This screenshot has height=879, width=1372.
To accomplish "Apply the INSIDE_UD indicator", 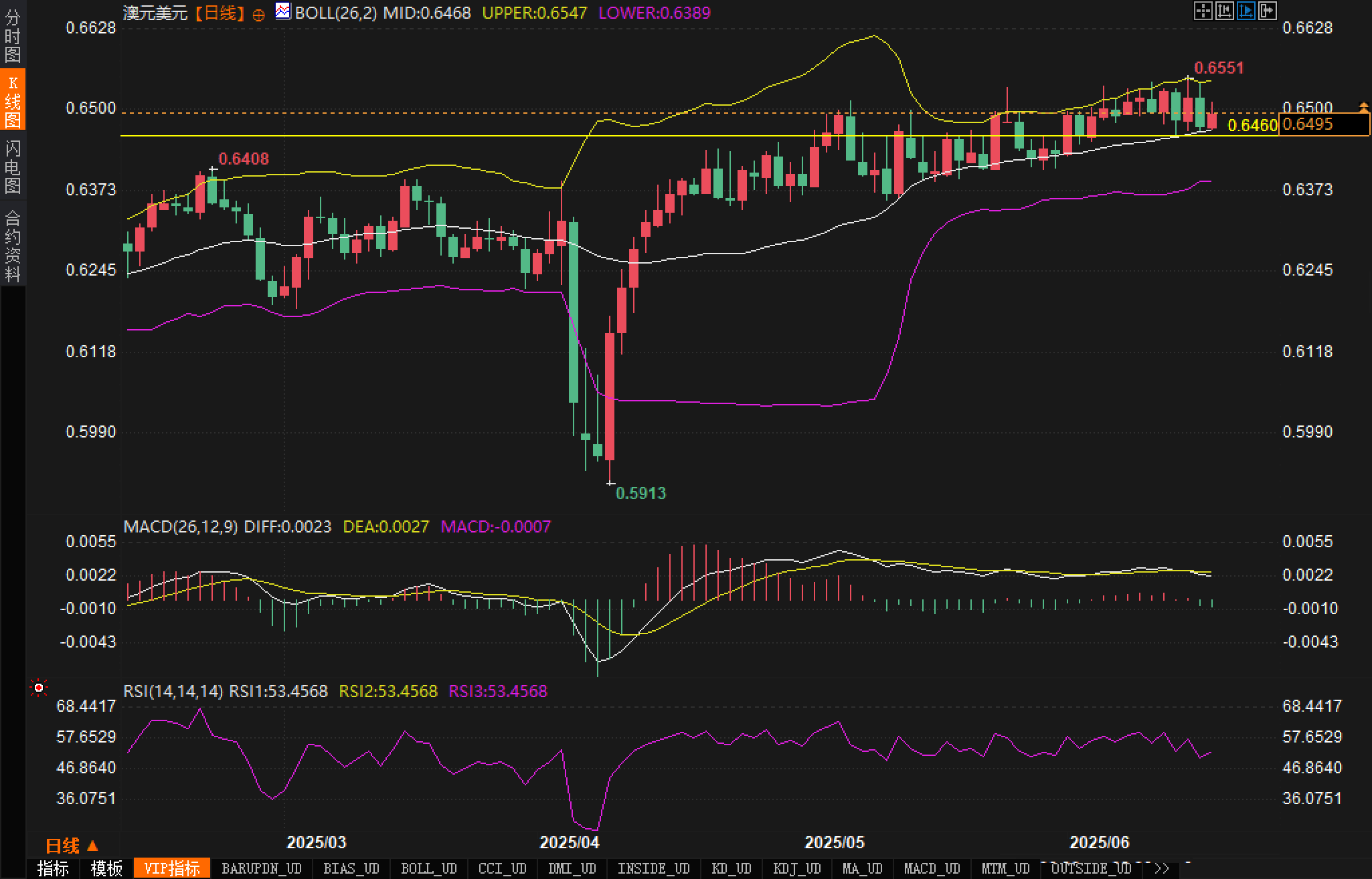I will tap(654, 868).
